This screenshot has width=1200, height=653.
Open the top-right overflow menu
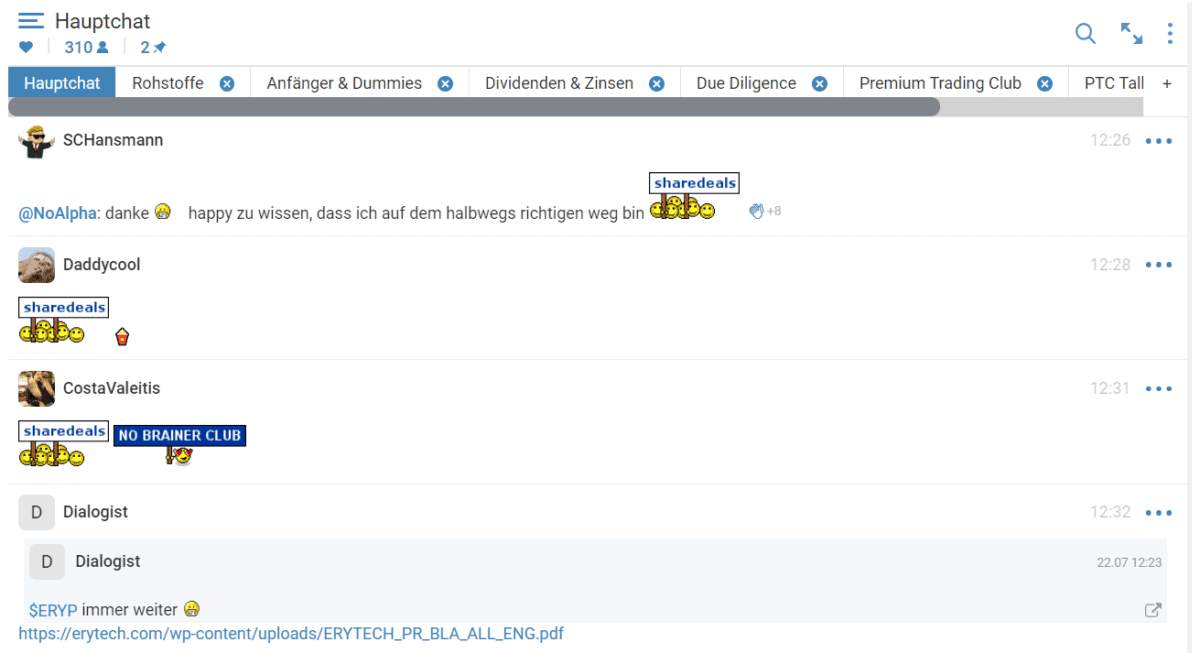[1170, 33]
